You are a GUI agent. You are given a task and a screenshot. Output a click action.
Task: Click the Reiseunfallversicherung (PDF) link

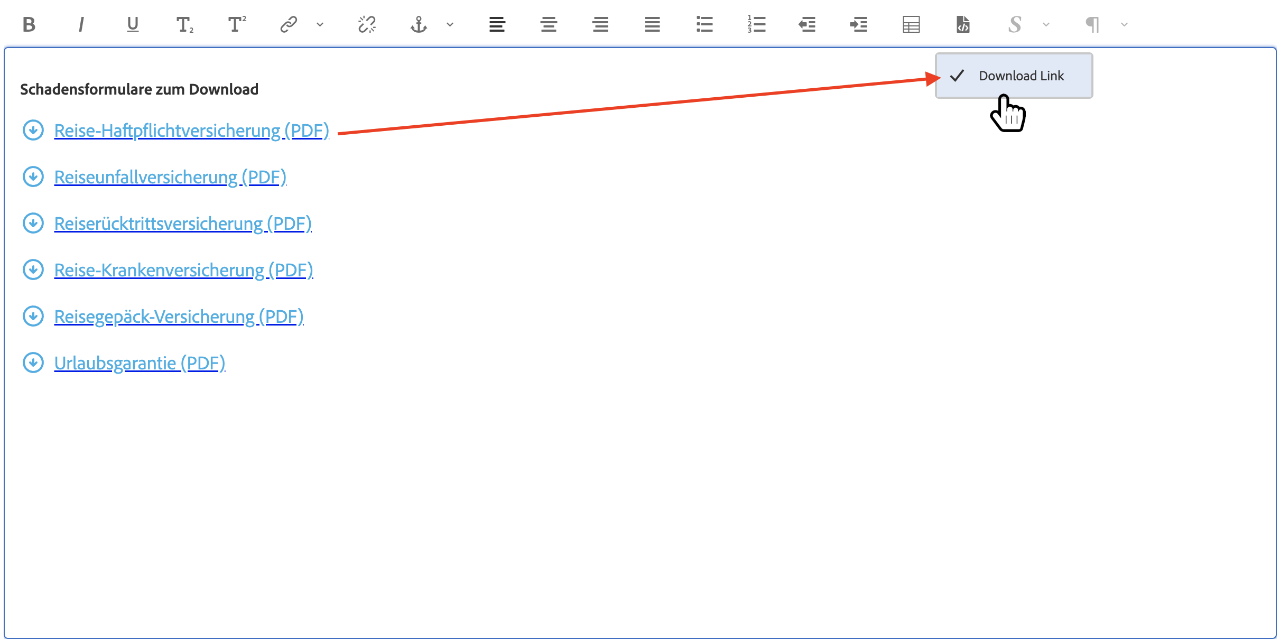(x=170, y=177)
